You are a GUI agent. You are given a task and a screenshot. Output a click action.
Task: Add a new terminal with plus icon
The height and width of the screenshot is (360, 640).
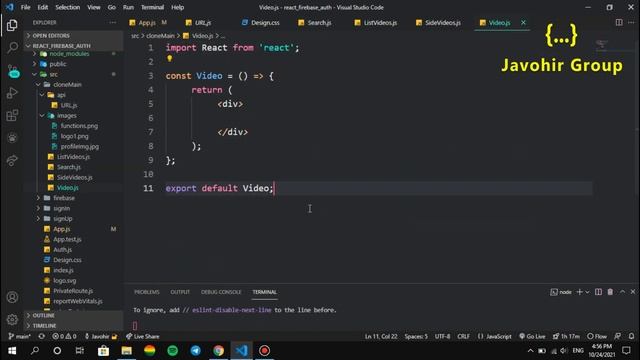tap(579, 292)
